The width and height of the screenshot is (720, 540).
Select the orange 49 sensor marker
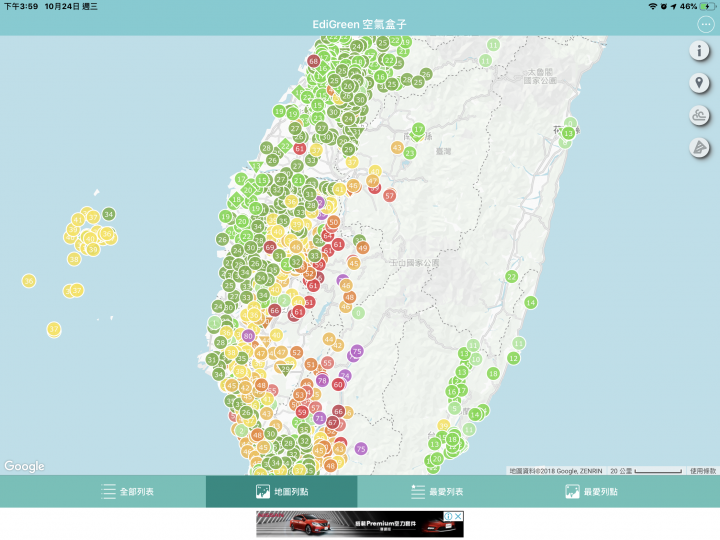363,248
